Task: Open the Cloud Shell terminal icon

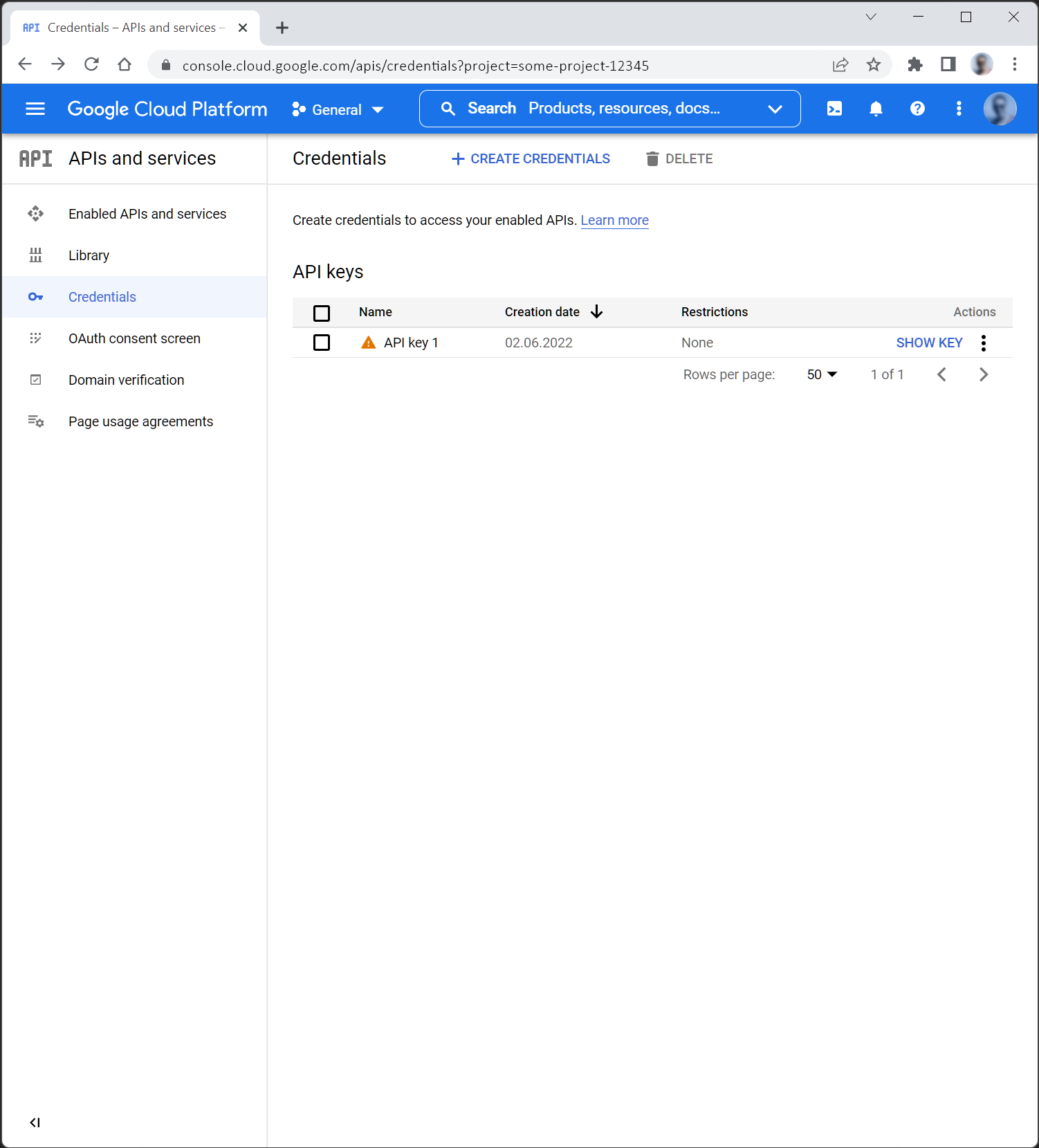Action: point(834,109)
